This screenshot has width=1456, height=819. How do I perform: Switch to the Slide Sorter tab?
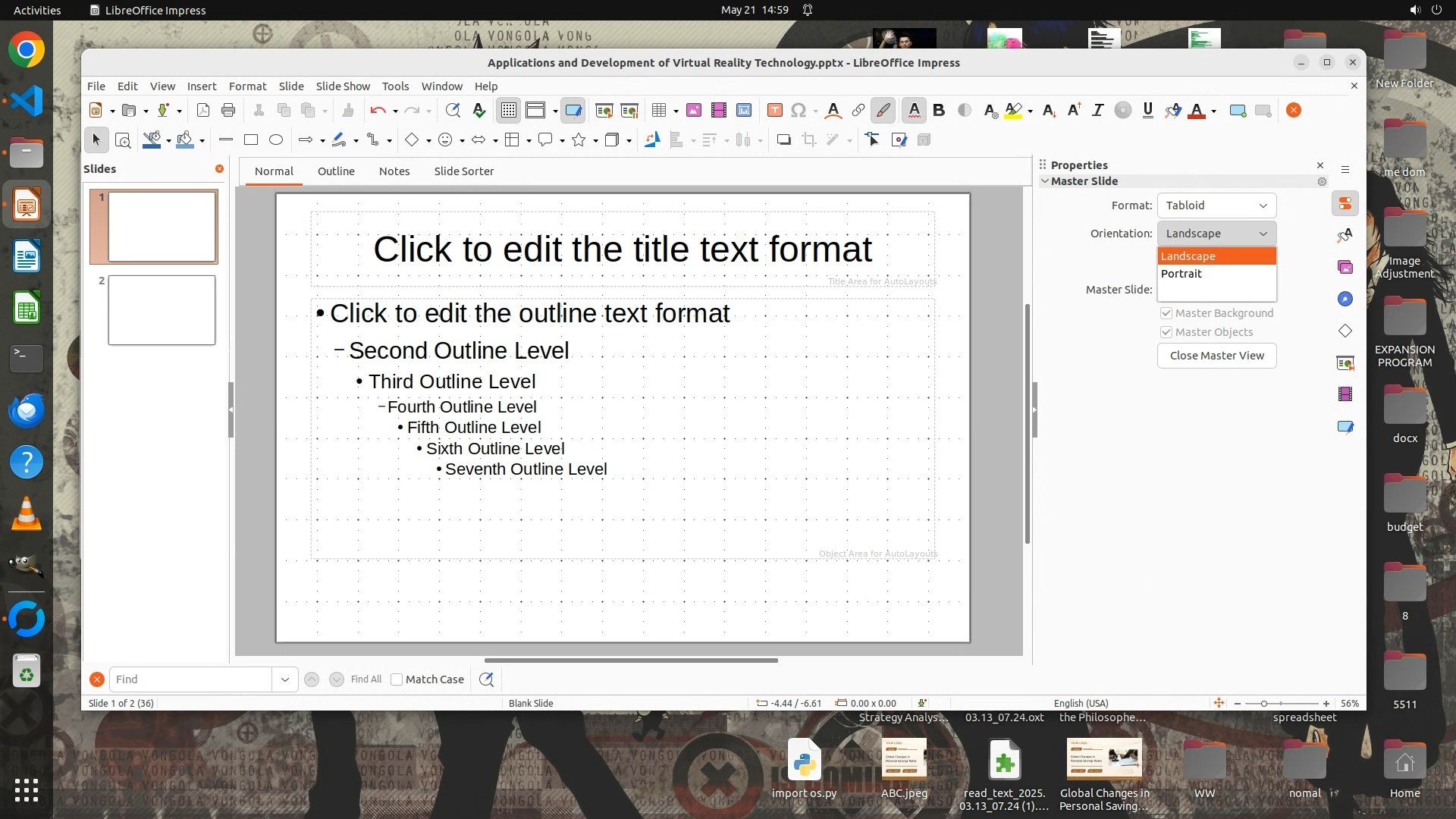tap(463, 171)
